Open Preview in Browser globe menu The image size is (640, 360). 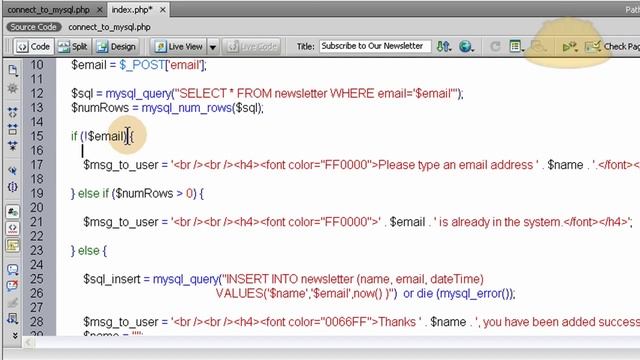(x=466, y=47)
